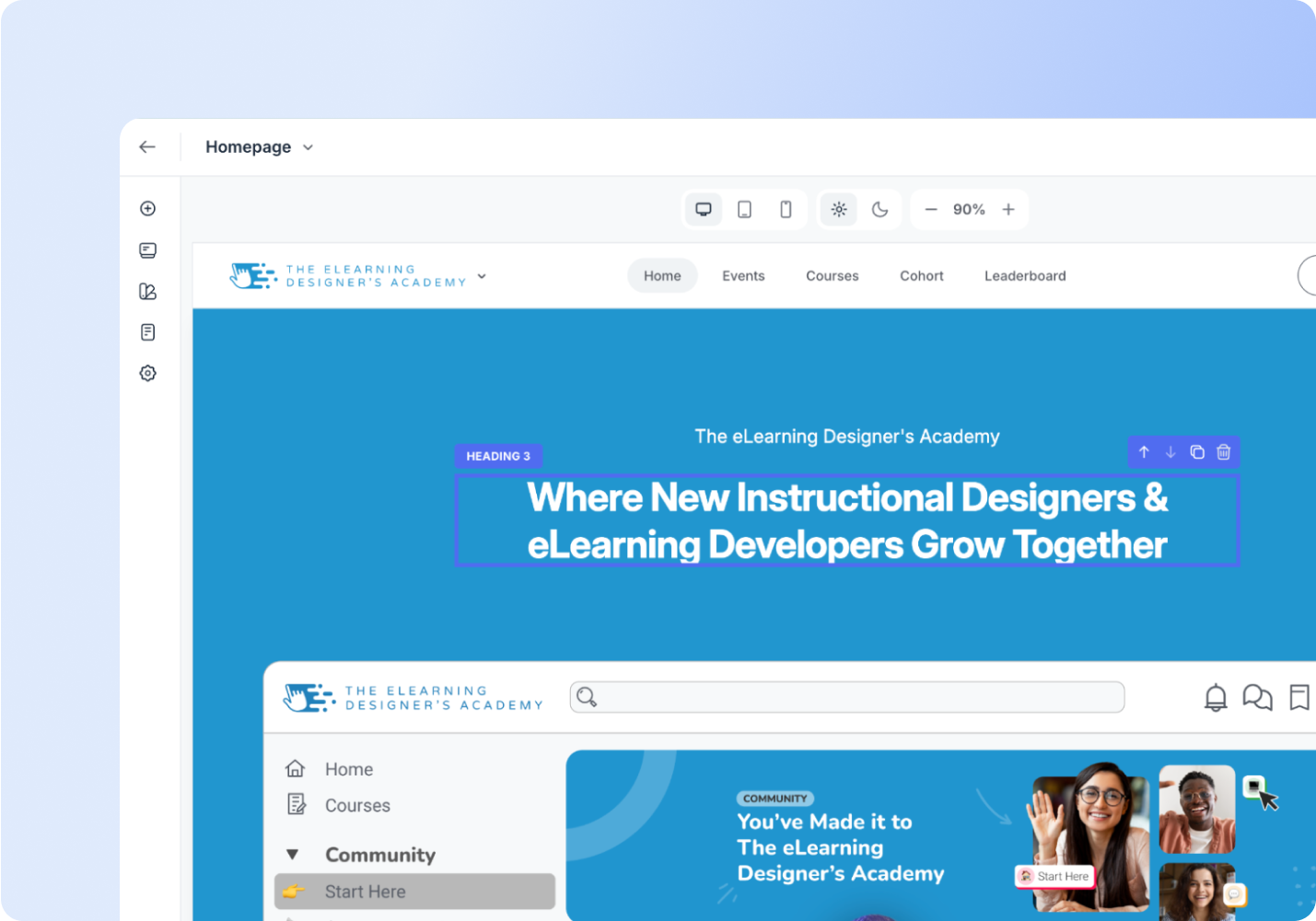This screenshot has width=1316, height=921.
Task: Open the pages document icon in sidebar
Action: pyautogui.click(x=147, y=332)
